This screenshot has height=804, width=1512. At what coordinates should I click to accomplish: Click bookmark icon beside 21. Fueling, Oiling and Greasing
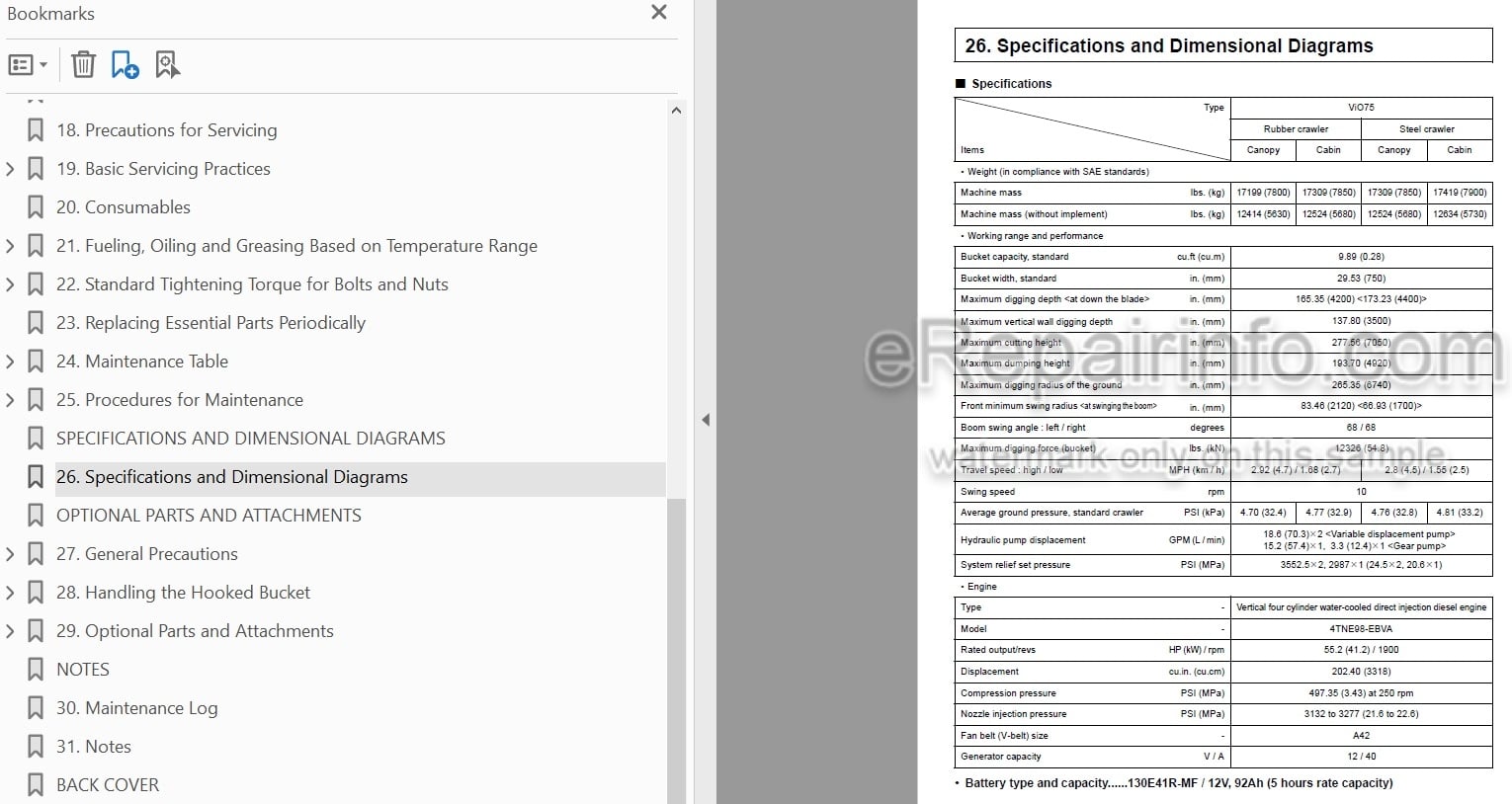tap(36, 246)
